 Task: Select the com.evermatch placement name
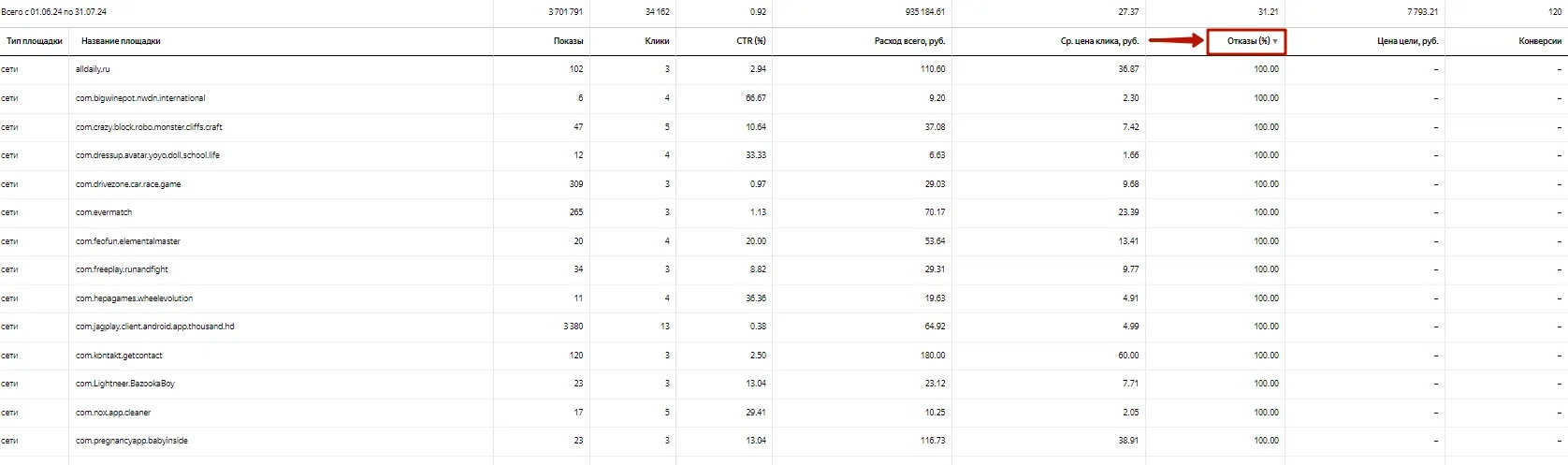104,212
